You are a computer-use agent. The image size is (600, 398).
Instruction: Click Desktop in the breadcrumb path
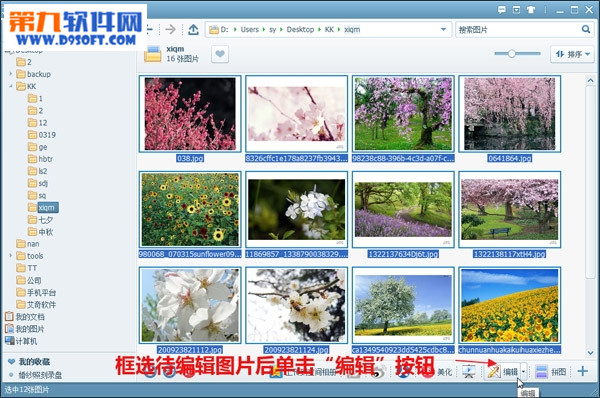[x=300, y=29]
